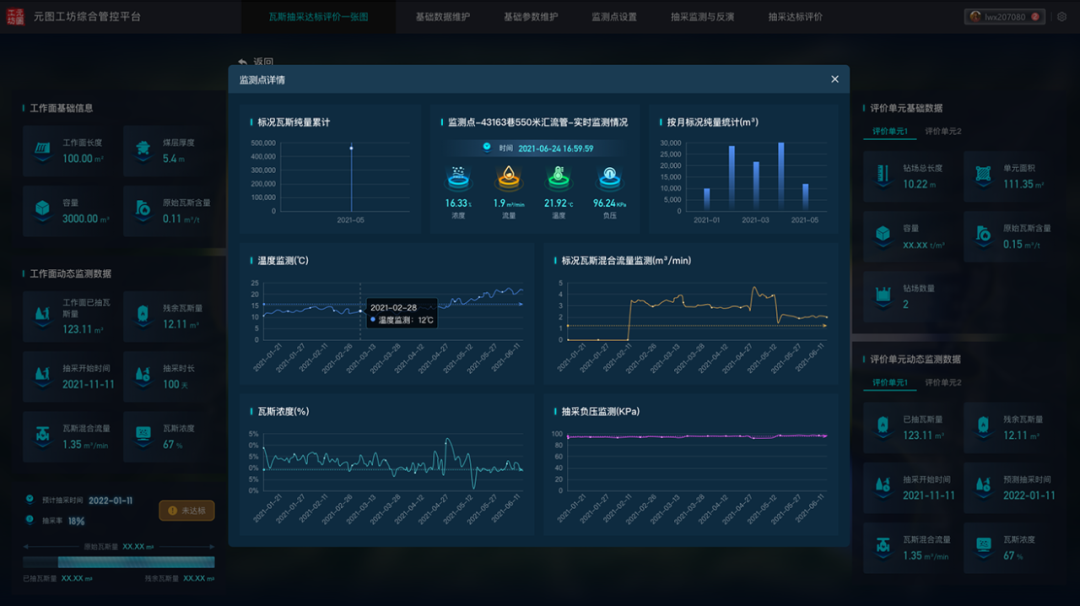Click the 钻场总长度 value 10.22
The height and width of the screenshot is (606, 1080).
coord(920,184)
